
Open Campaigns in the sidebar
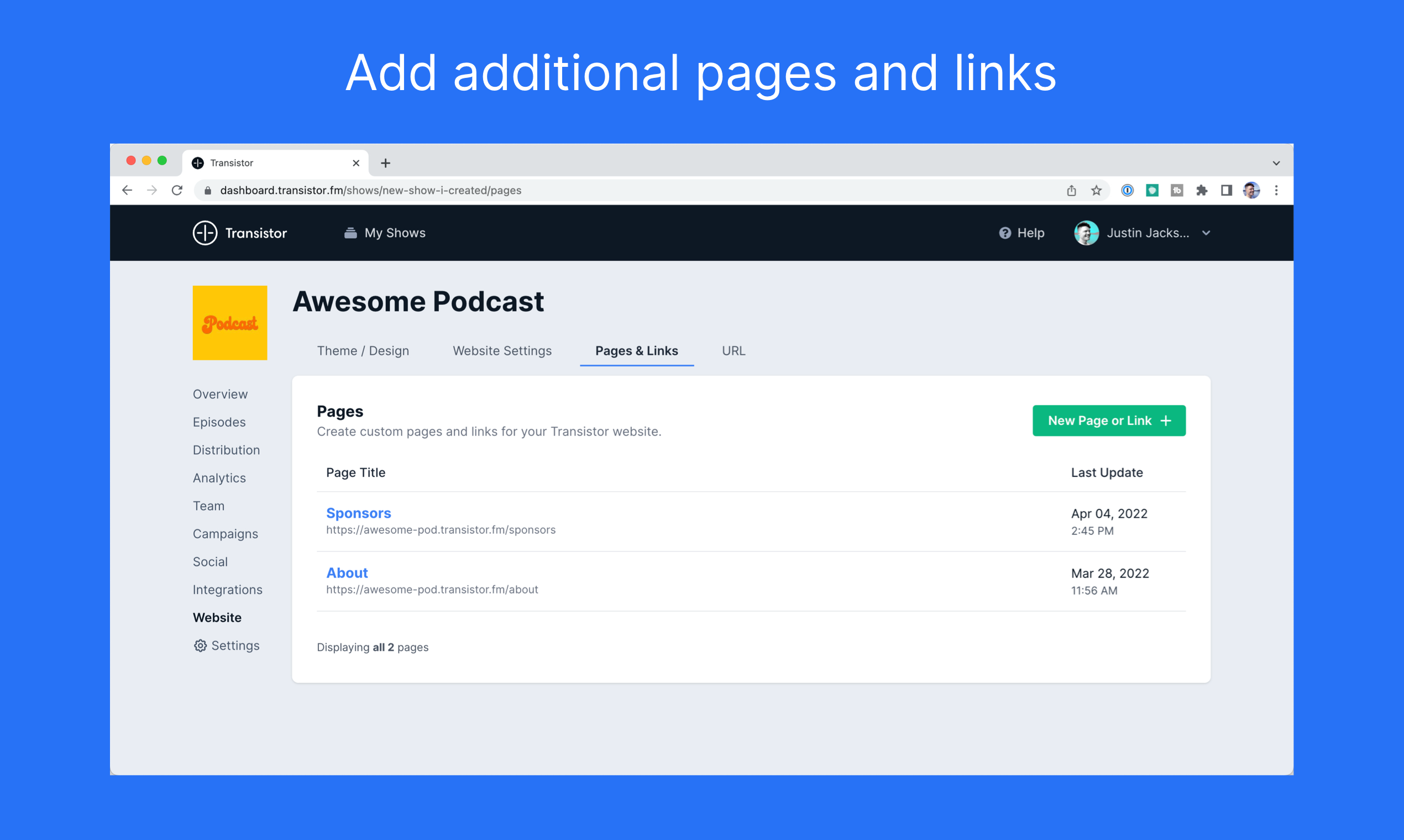226,534
